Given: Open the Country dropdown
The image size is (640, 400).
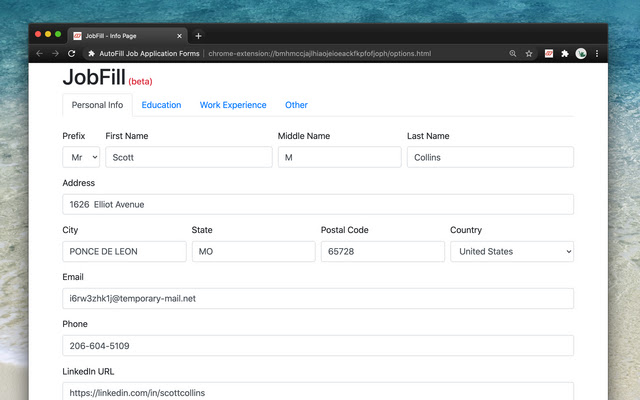Looking at the screenshot, I should tap(511, 252).
